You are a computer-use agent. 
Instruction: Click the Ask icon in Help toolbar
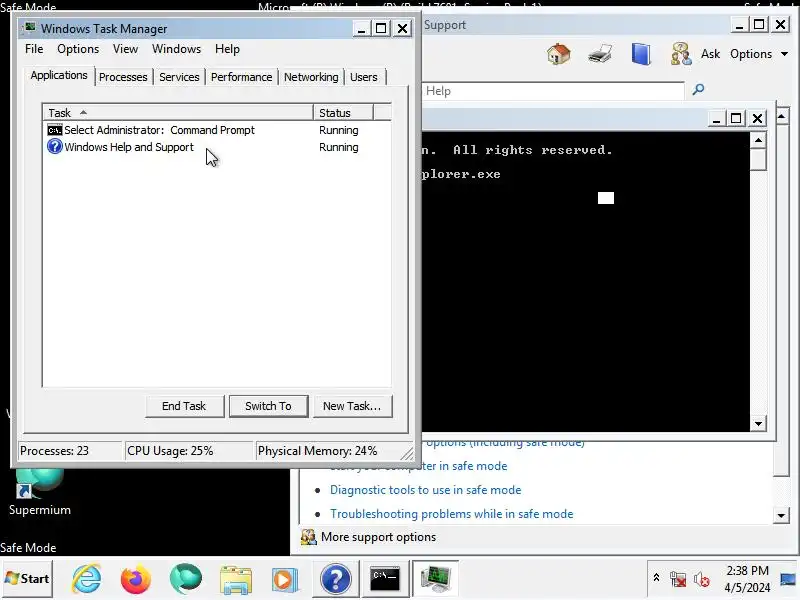point(681,54)
